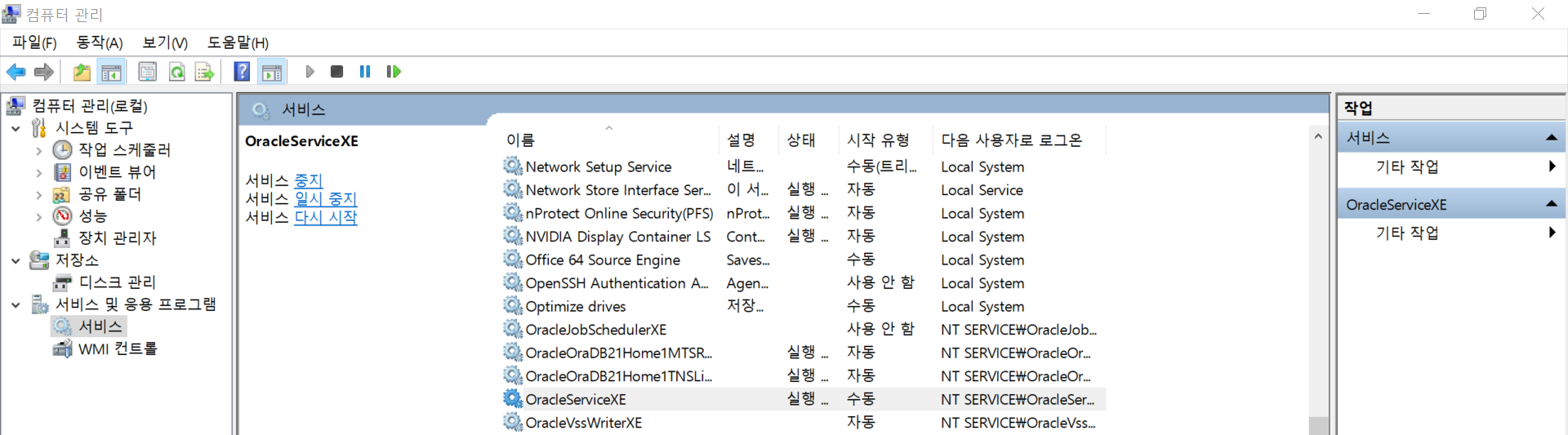Click the Stop Service square icon
This screenshot has width=1568, height=435.
pyautogui.click(x=336, y=72)
